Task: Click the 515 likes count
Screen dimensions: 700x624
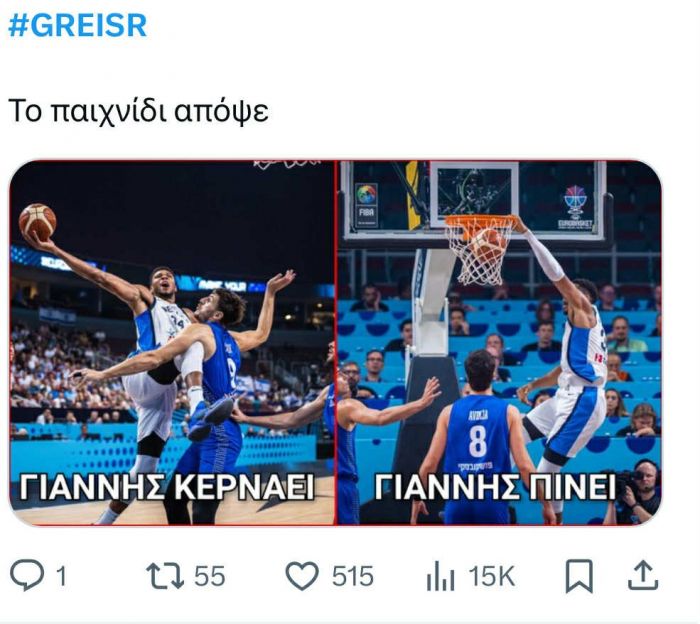Action: click(x=352, y=577)
